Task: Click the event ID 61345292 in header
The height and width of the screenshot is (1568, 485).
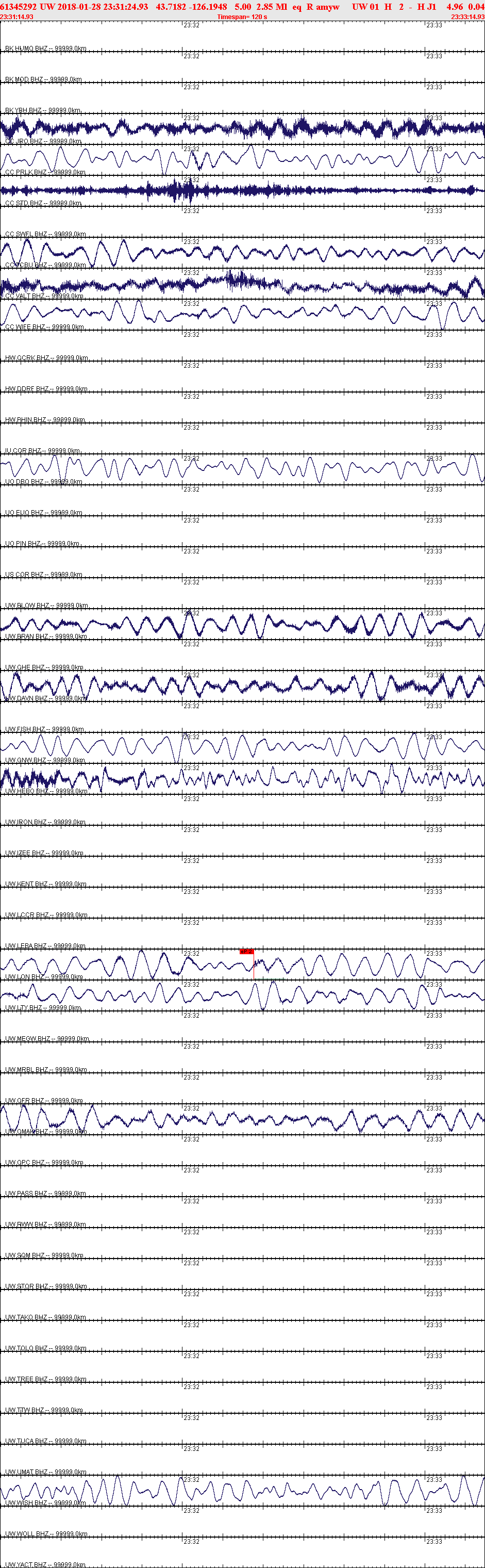Action: tap(19, 7)
